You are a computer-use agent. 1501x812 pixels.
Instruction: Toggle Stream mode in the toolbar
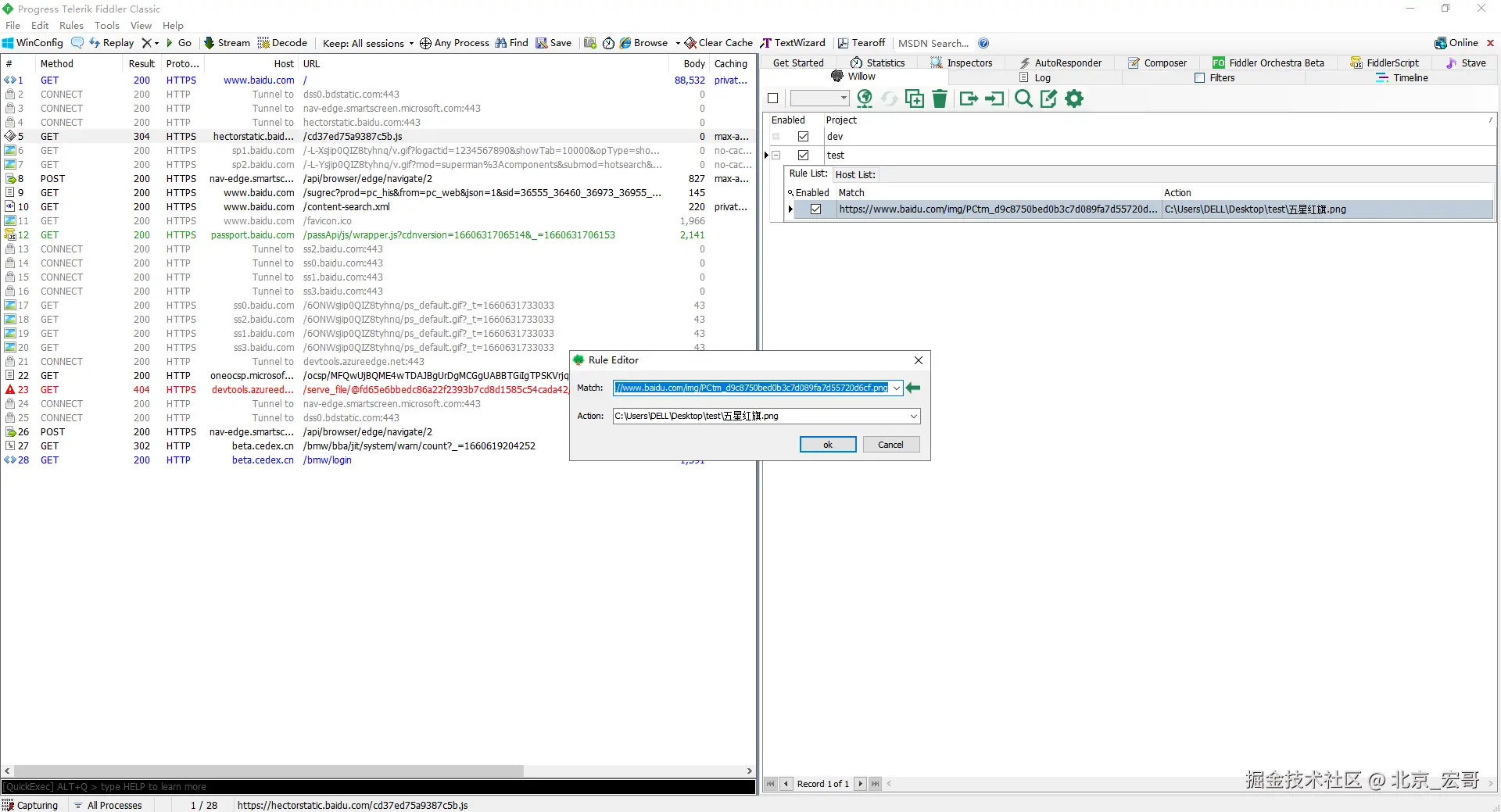click(x=227, y=43)
